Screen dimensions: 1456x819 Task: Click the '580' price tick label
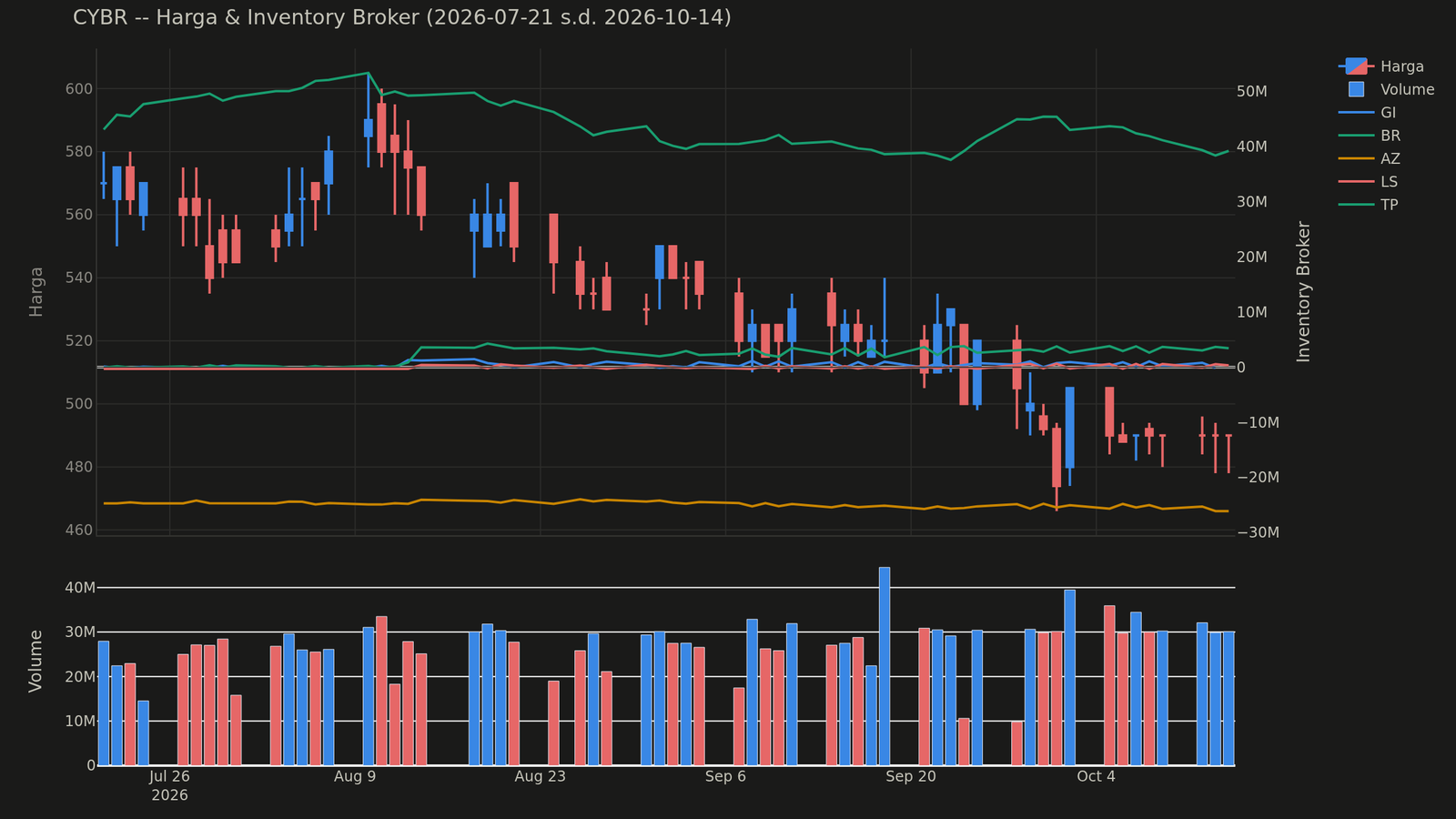pos(79,152)
